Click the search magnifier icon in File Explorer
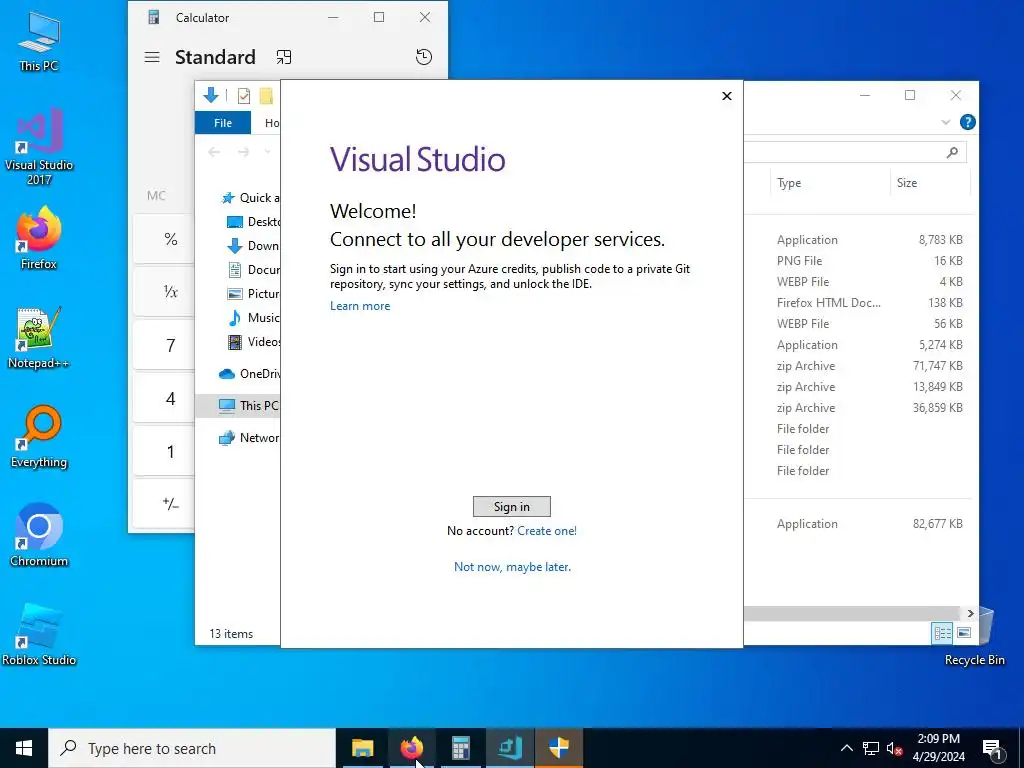The height and width of the screenshot is (768, 1024). pyautogui.click(x=952, y=152)
